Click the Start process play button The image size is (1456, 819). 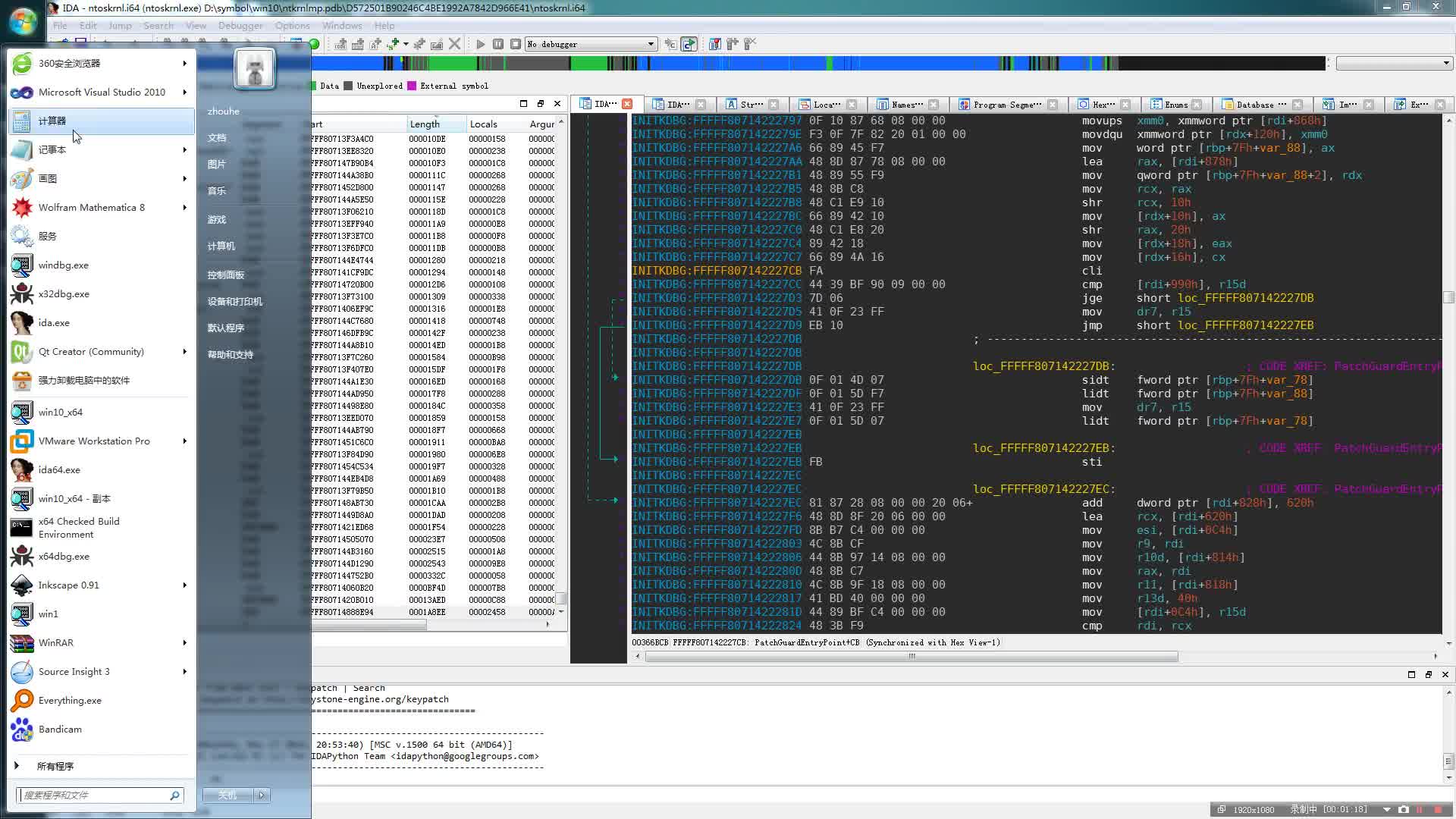pos(480,44)
